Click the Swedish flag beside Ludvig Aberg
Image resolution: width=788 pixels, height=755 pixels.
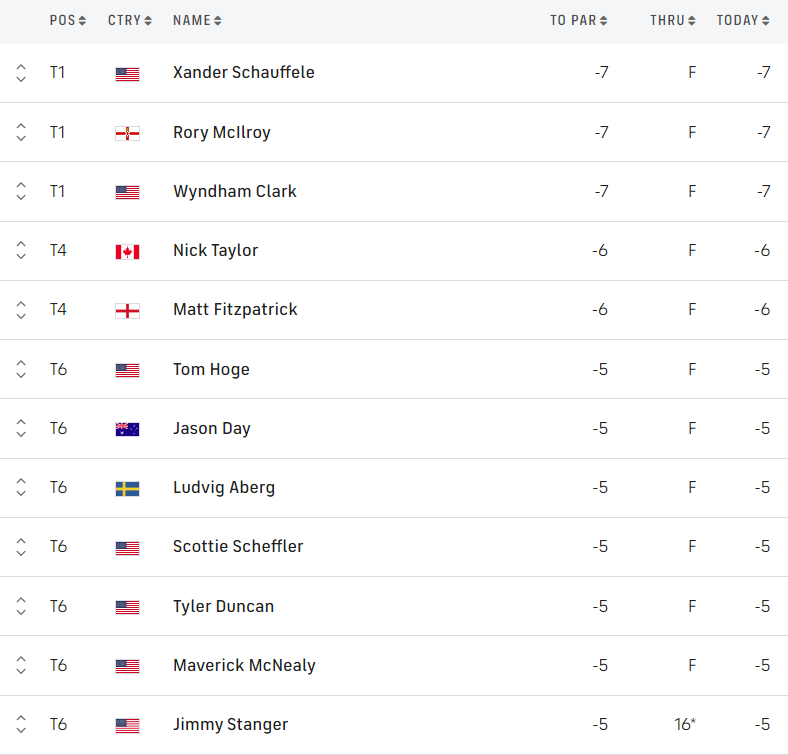click(x=127, y=488)
